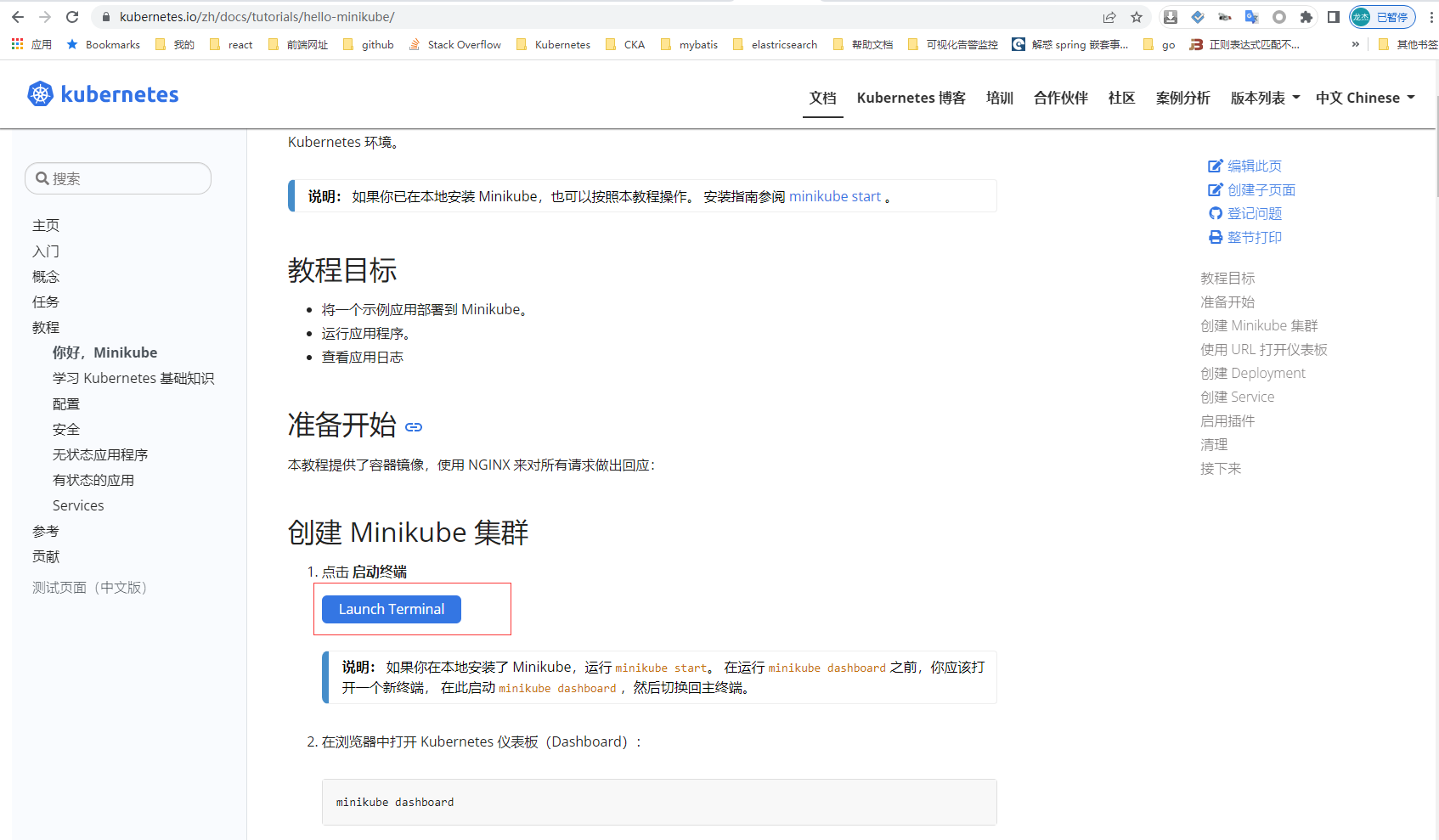The width and height of the screenshot is (1439, 840).
Task: Jump to 创建 Deployment in page contents
Action: click(1253, 373)
